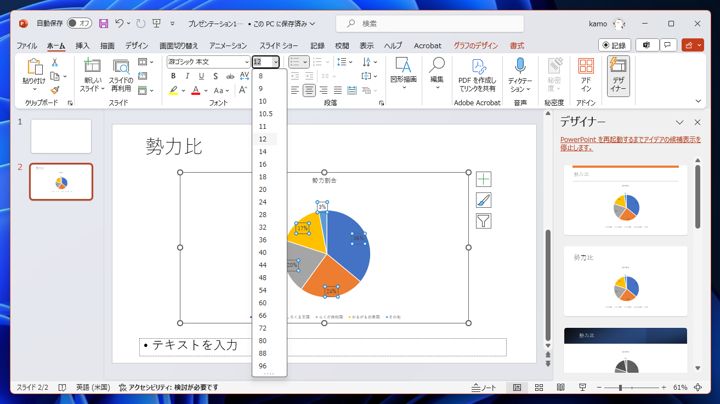Click fit slide to window icon
The width and height of the screenshot is (720, 404).
(698, 387)
